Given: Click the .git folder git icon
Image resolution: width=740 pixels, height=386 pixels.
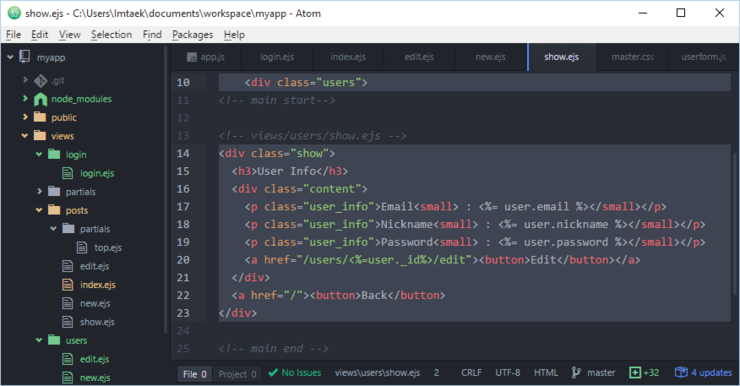Looking at the screenshot, I should click(41, 81).
